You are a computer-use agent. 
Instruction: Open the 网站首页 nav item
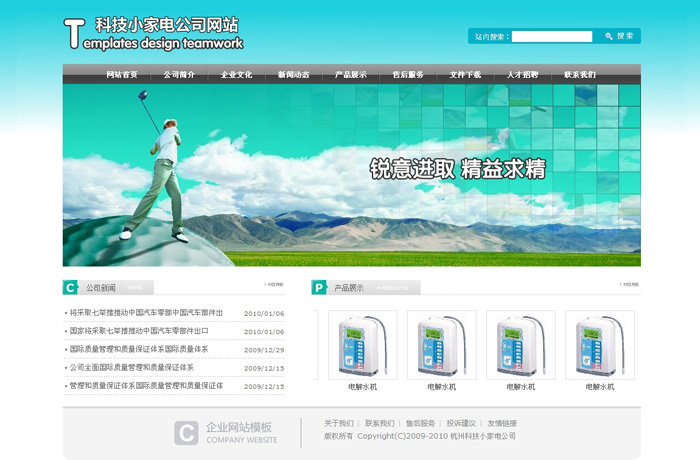pos(122,75)
